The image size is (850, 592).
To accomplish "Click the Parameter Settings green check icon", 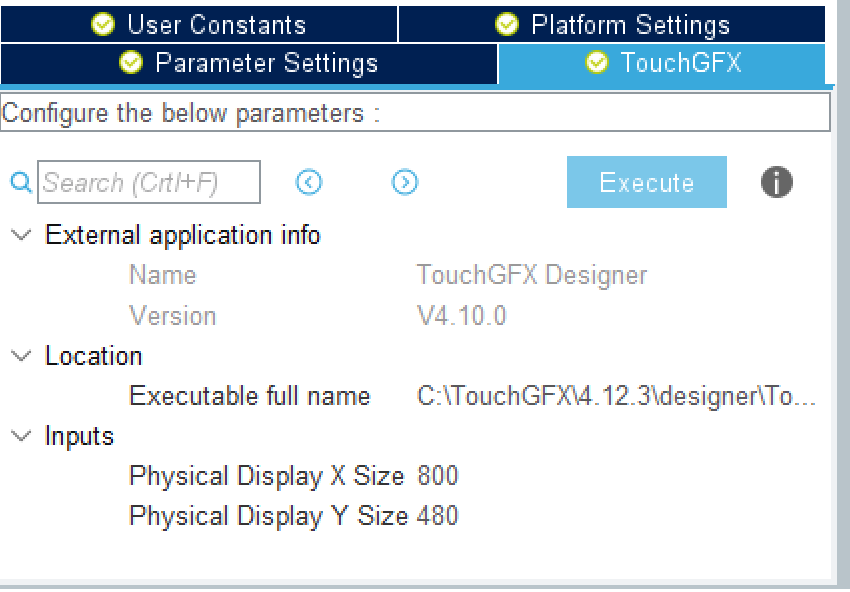I will click(x=131, y=62).
